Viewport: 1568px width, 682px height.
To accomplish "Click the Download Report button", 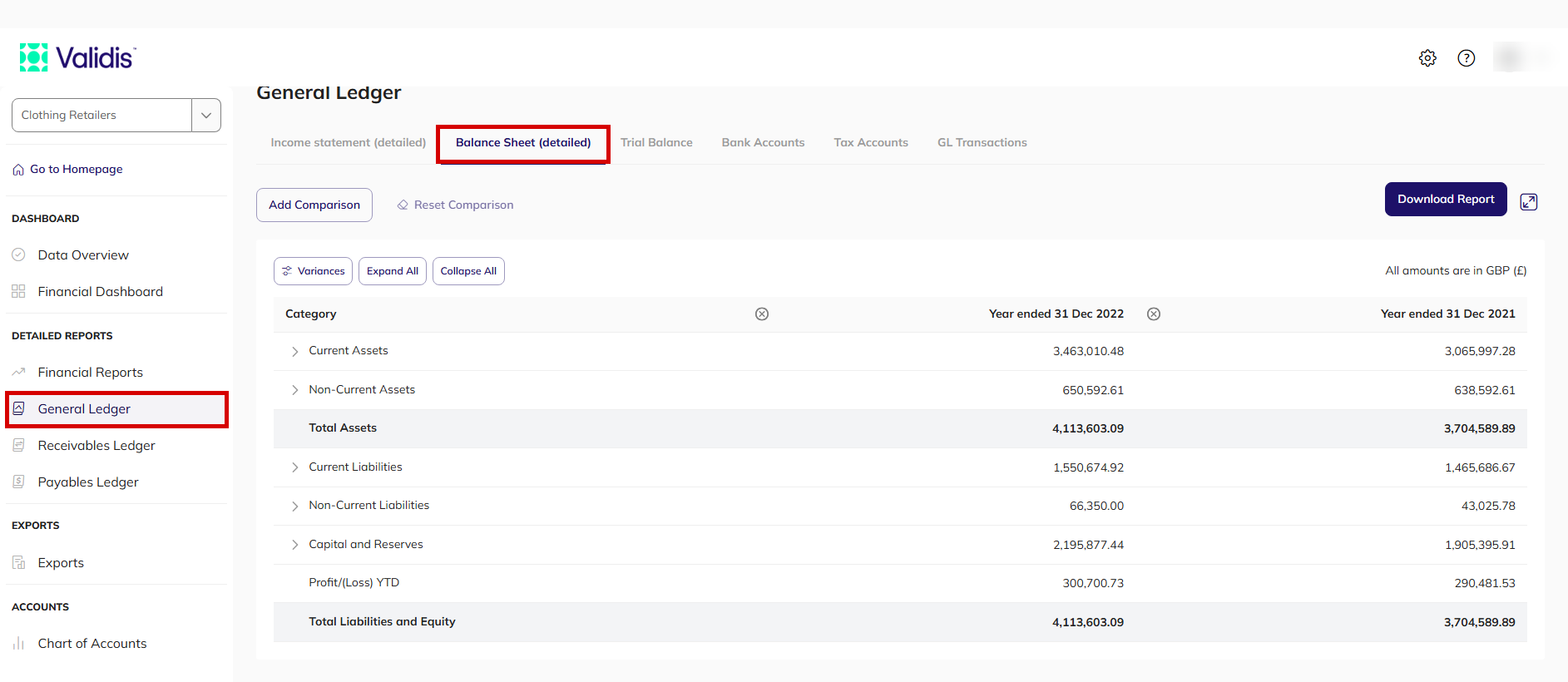I will [x=1446, y=199].
